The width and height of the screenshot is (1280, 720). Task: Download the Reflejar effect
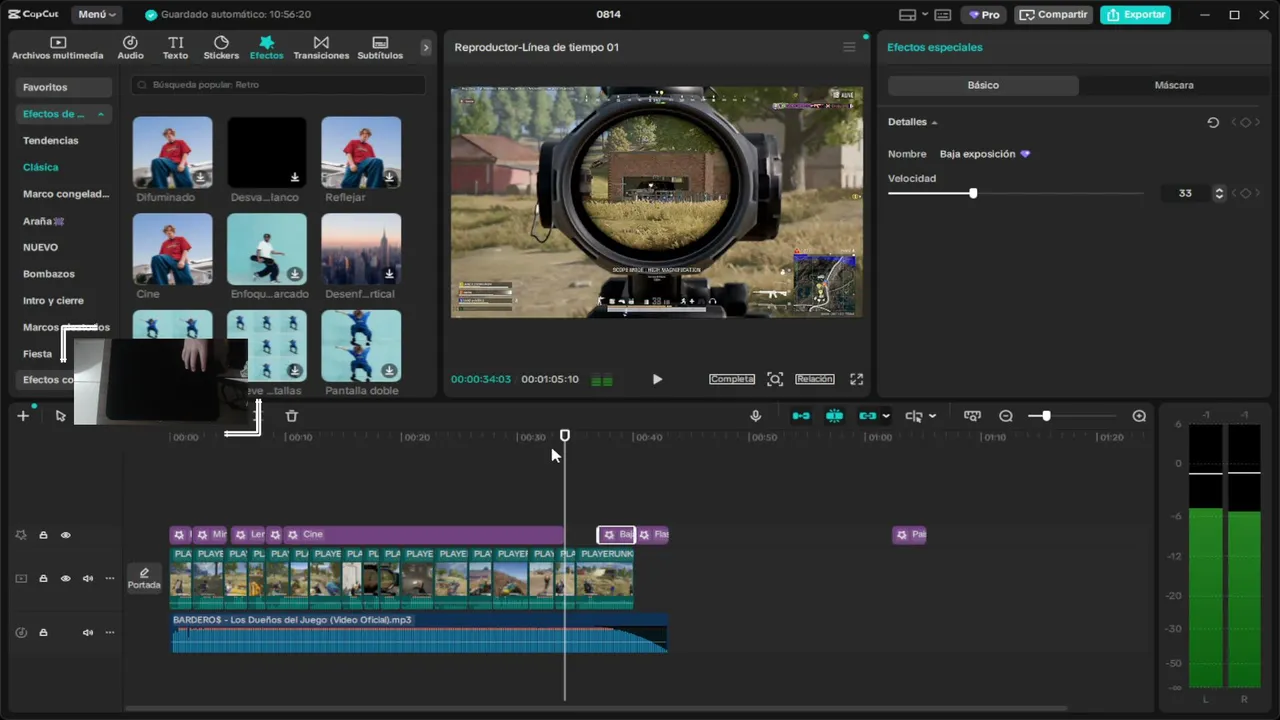click(389, 177)
